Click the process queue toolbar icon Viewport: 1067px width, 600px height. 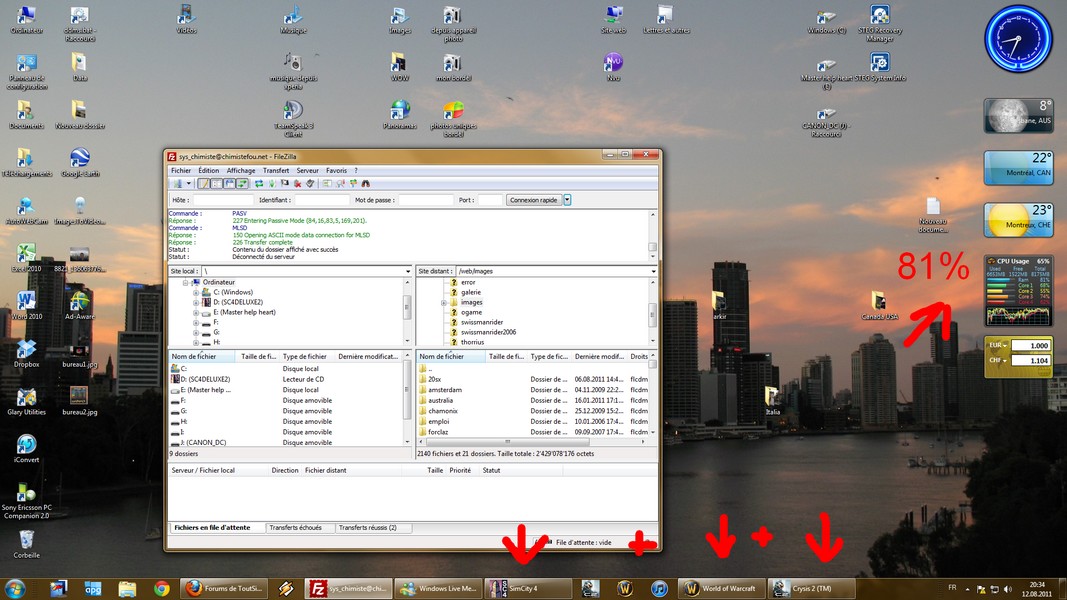pos(272,184)
